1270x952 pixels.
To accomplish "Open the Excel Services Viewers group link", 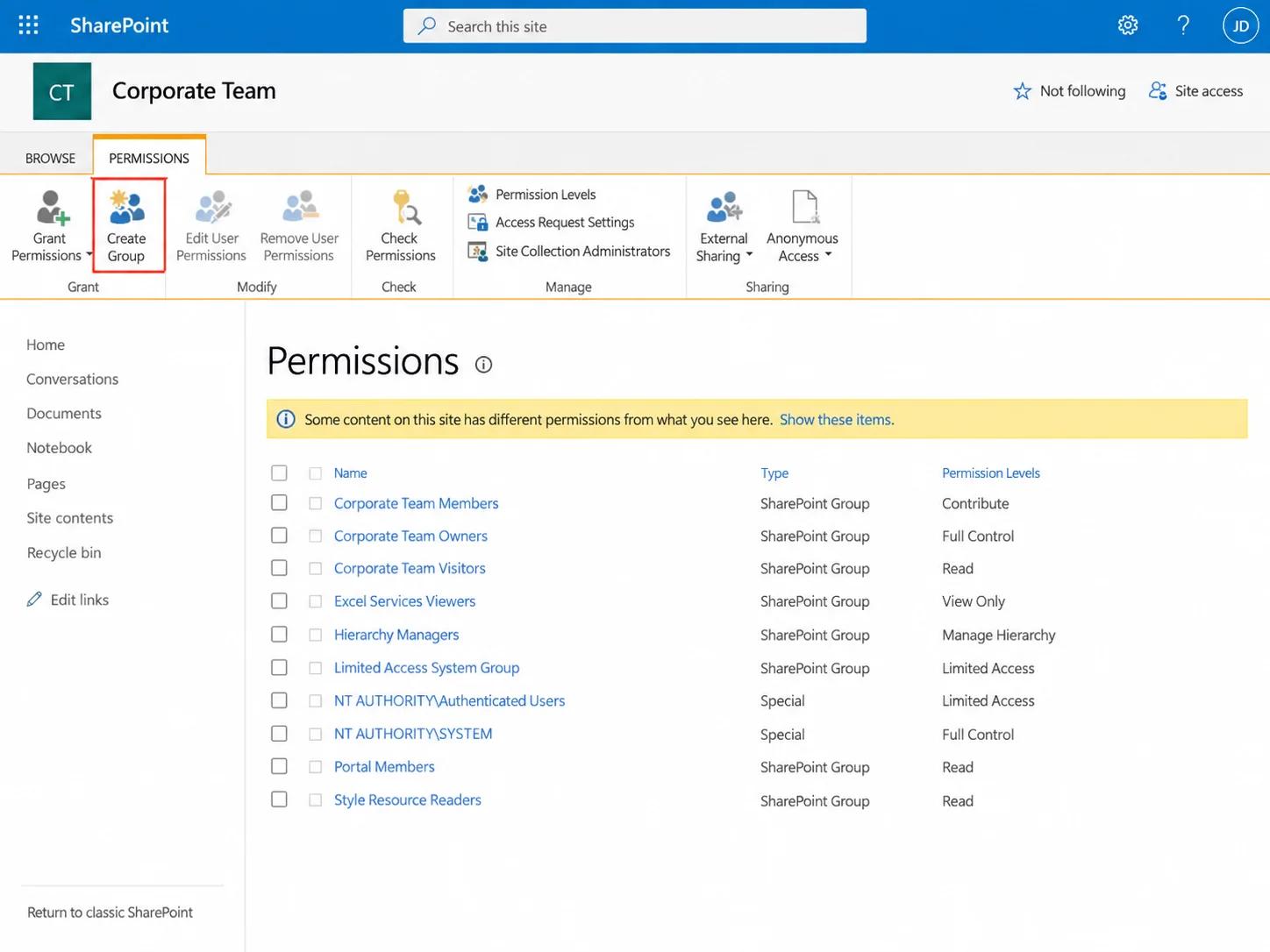I will click(404, 601).
